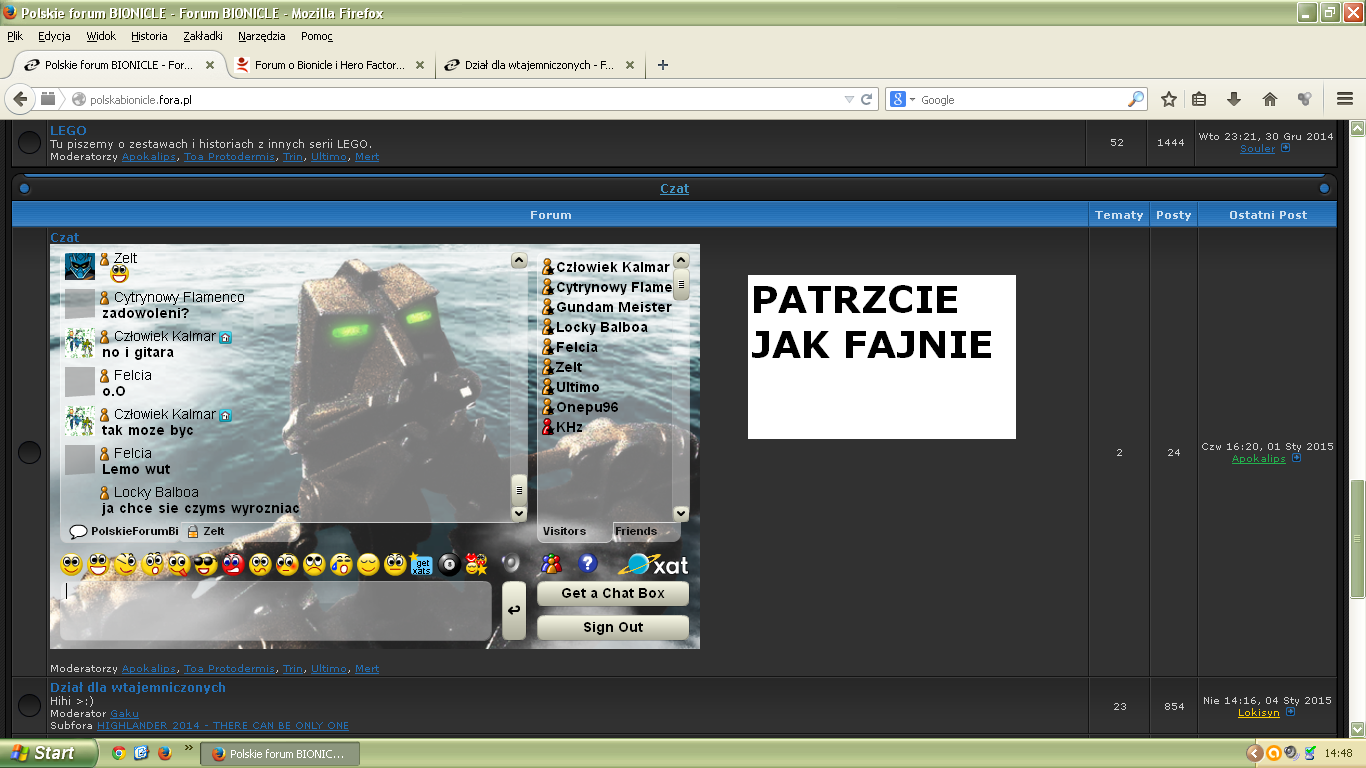Open xat help question mark icon

point(588,563)
